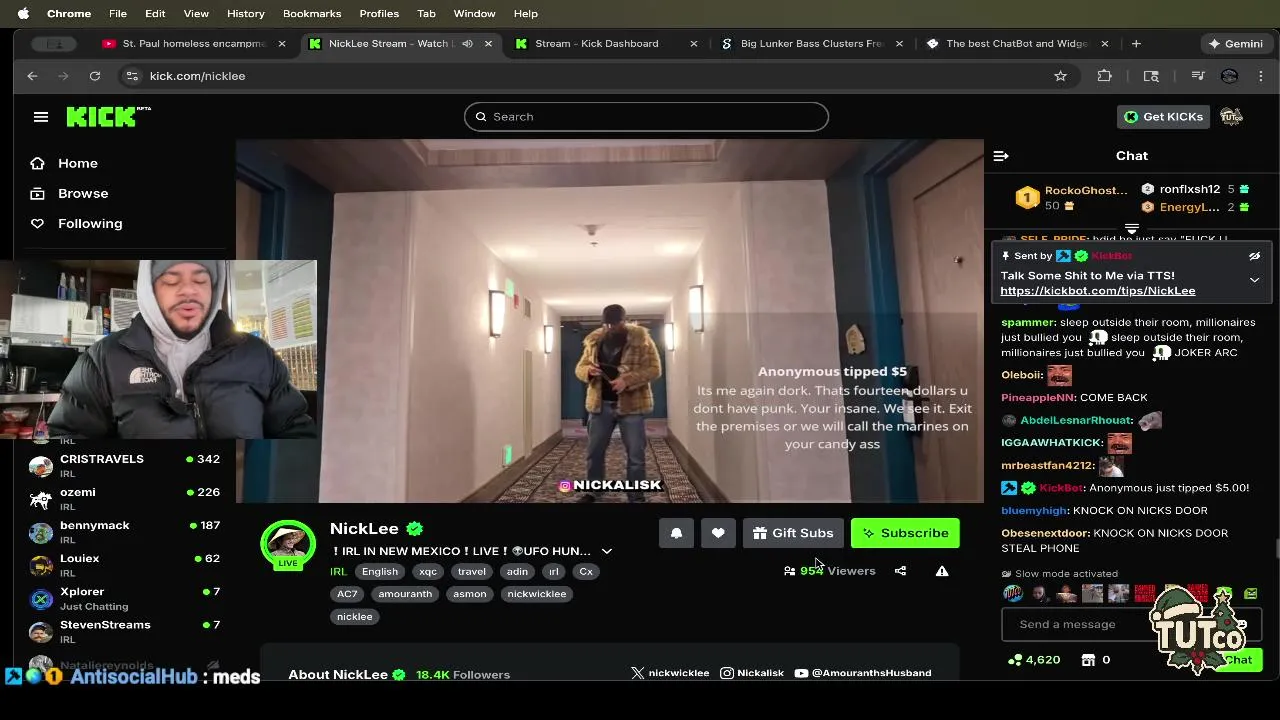Screen dimensions: 1280x720
Task: Click the Gemini button
Action: (x=1236, y=44)
